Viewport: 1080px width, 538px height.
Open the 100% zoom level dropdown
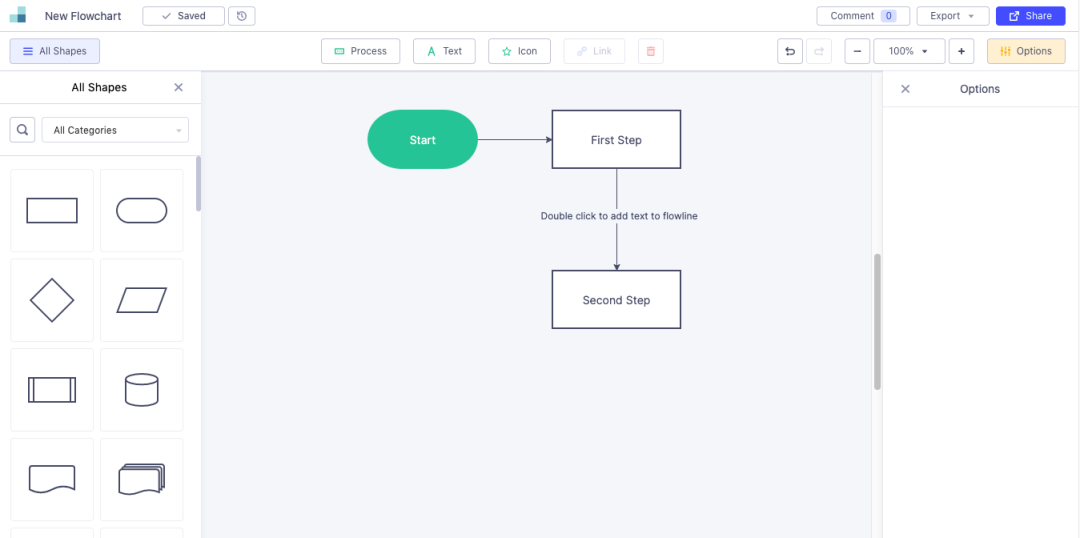click(x=909, y=51)
